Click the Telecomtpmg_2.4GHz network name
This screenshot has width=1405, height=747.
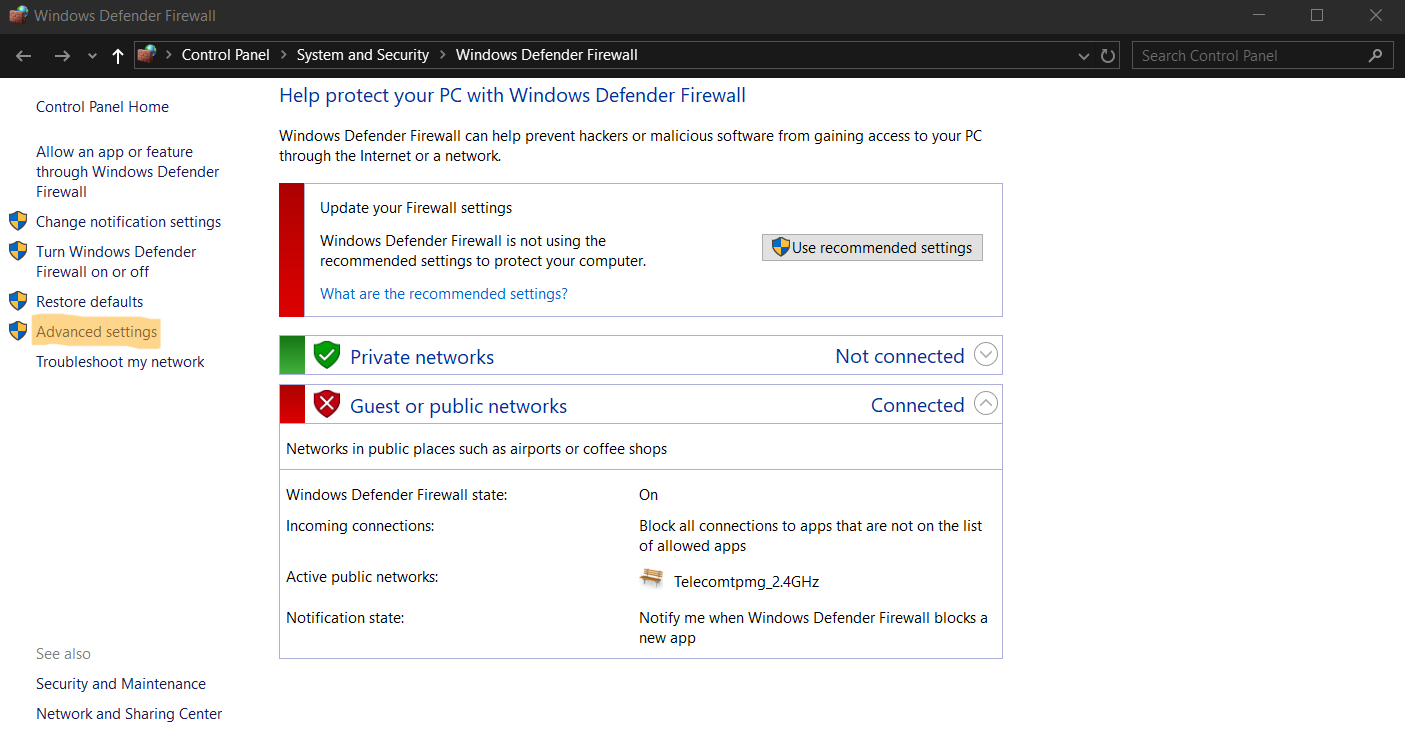click(746, 582)
